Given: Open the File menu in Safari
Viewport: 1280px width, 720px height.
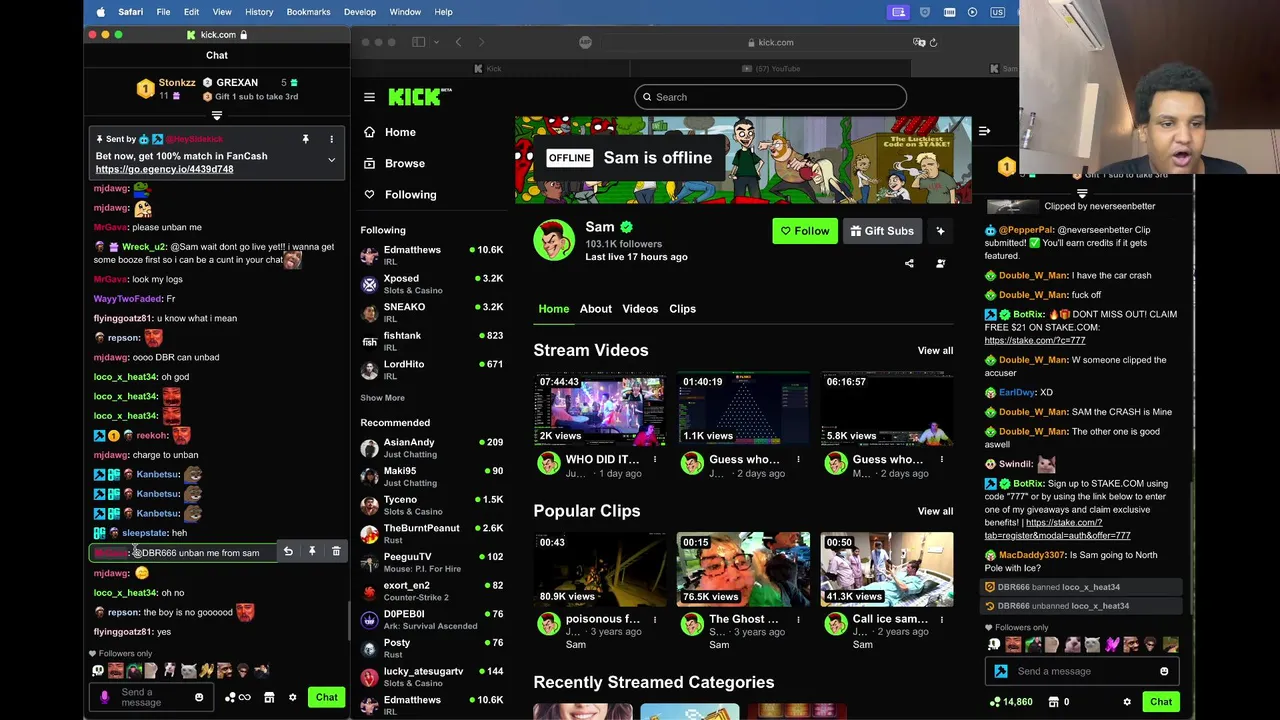Looking at the screenshot, I should [163, 12].
